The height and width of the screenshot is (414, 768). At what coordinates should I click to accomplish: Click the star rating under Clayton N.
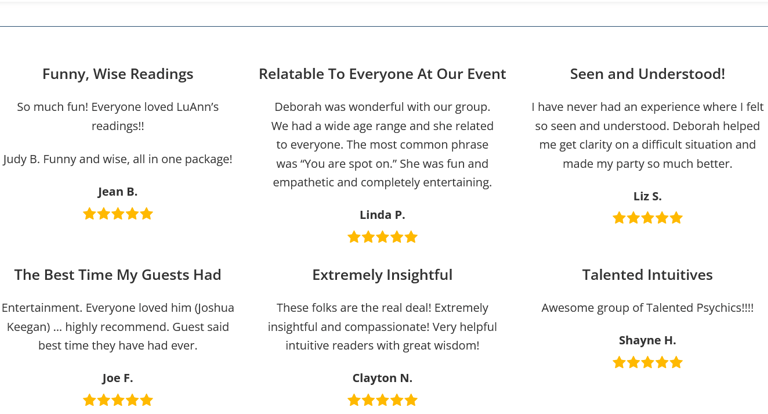click(x=382, y=400)
